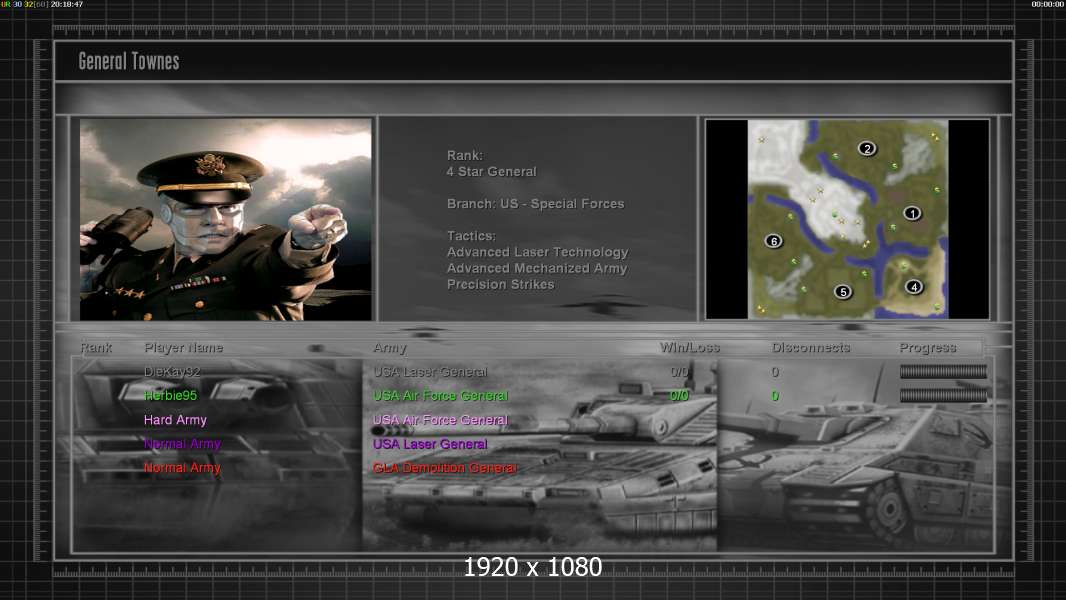Click start position marker 6 on the map
Viewport: 1066px width, 600px height.
[x=773, y=241]
